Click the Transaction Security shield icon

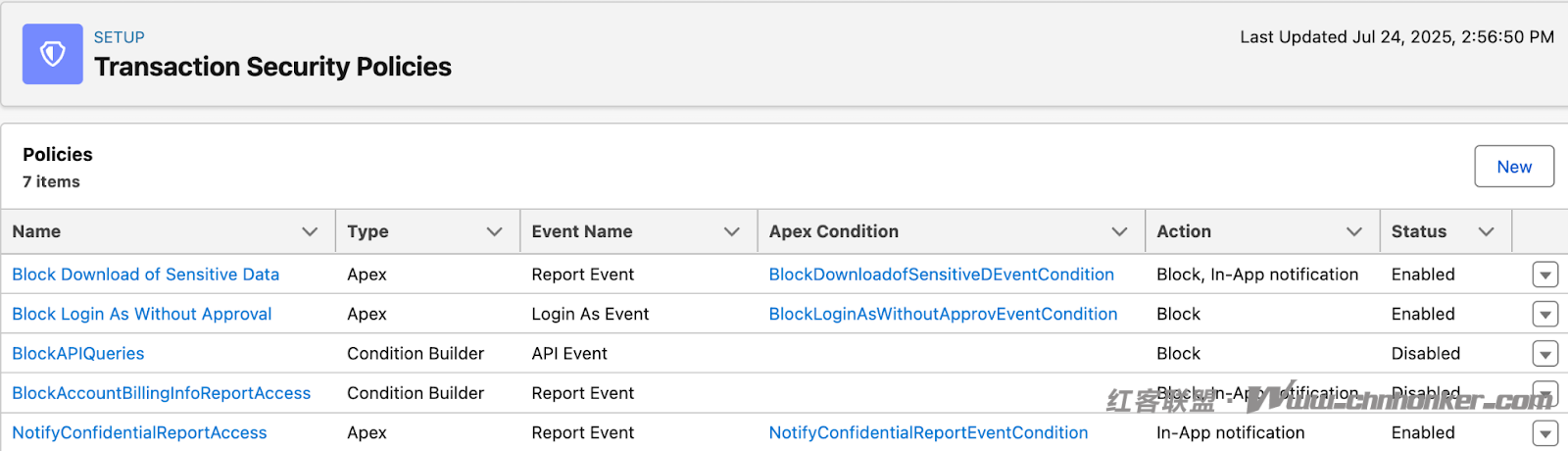point(53,54)
